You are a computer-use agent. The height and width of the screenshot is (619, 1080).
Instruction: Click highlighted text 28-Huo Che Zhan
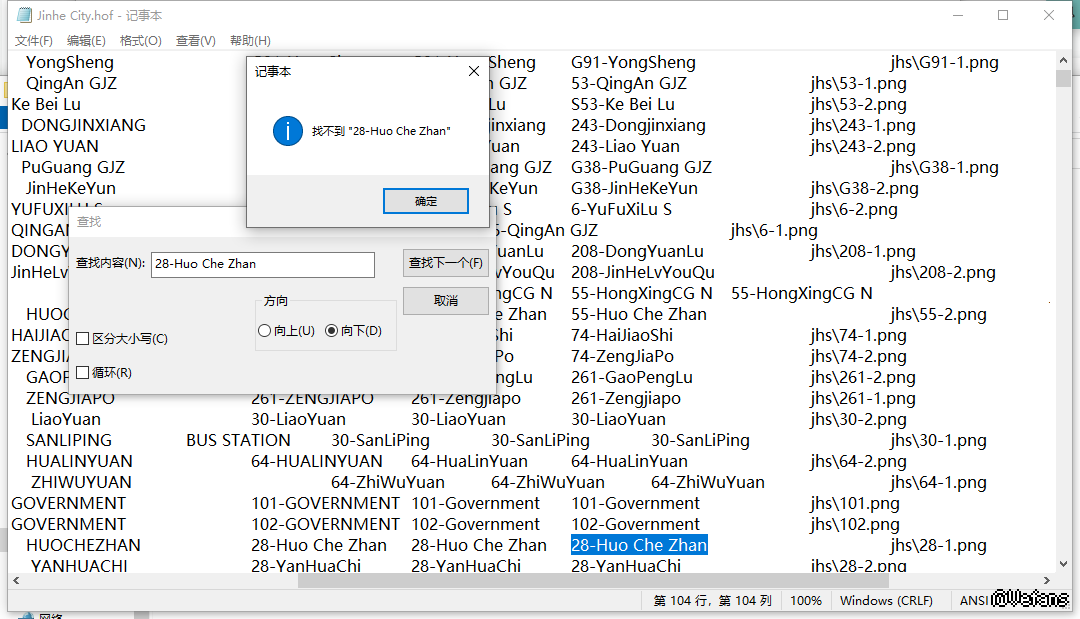point(639,545)
